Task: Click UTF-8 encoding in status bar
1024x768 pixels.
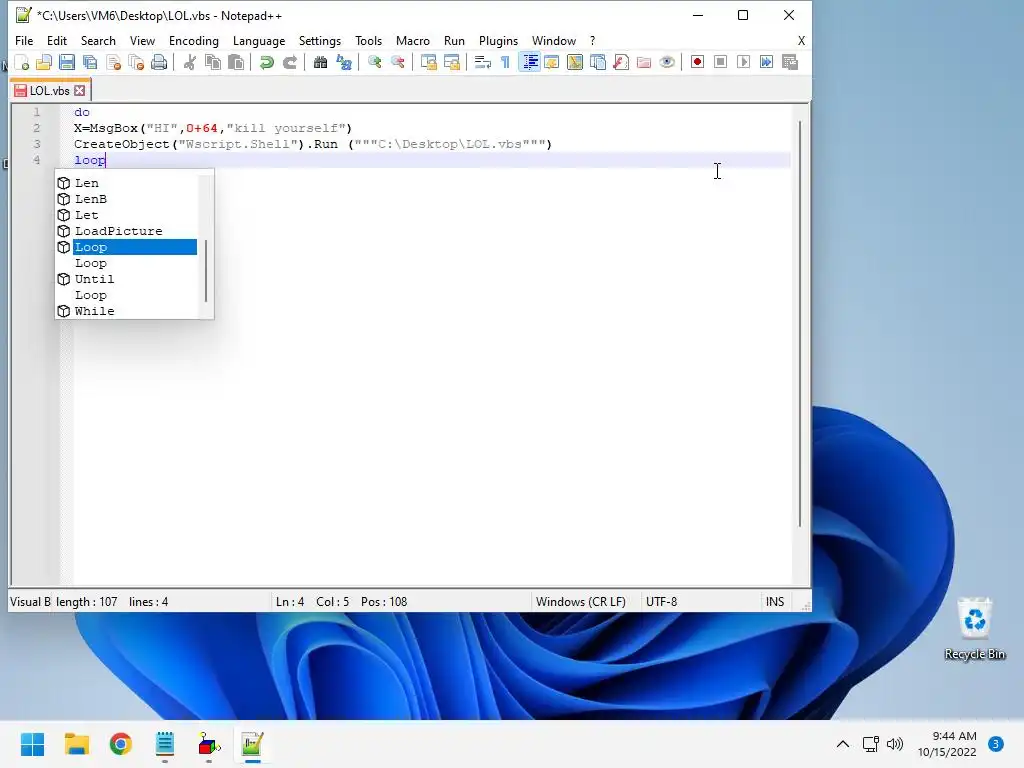Action: click(662, 601)
